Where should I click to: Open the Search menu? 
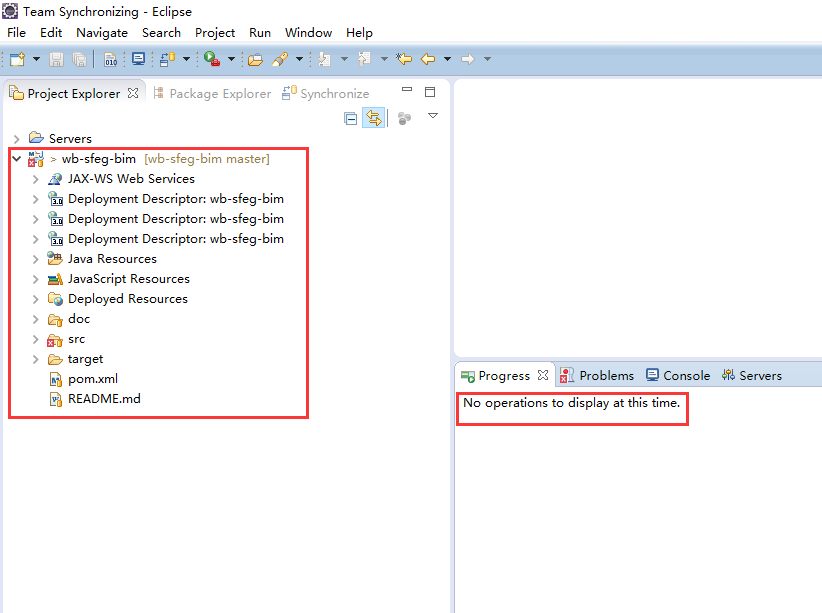(x=161, y=33)
